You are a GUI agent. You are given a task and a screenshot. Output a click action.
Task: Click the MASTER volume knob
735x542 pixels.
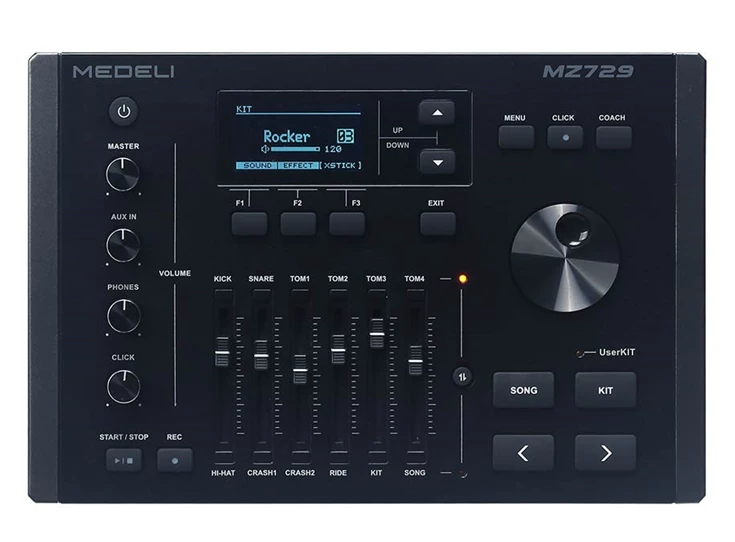[123, 175]
